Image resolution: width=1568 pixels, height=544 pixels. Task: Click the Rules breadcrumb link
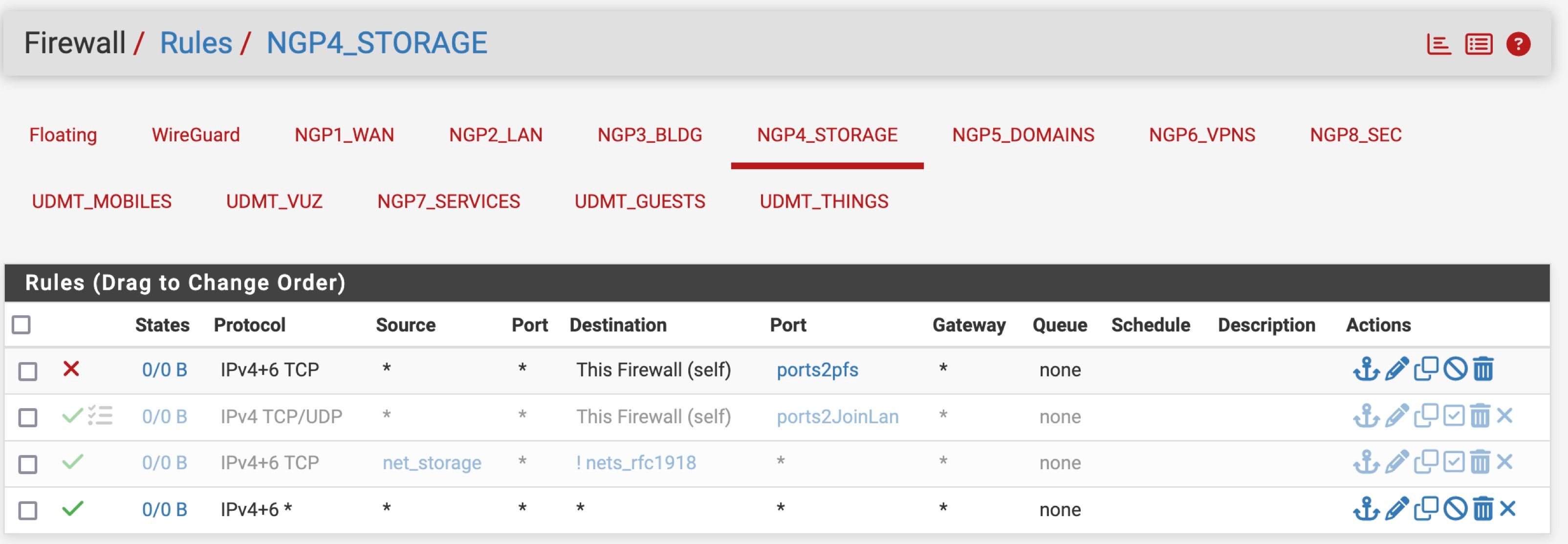pos(196,43)
